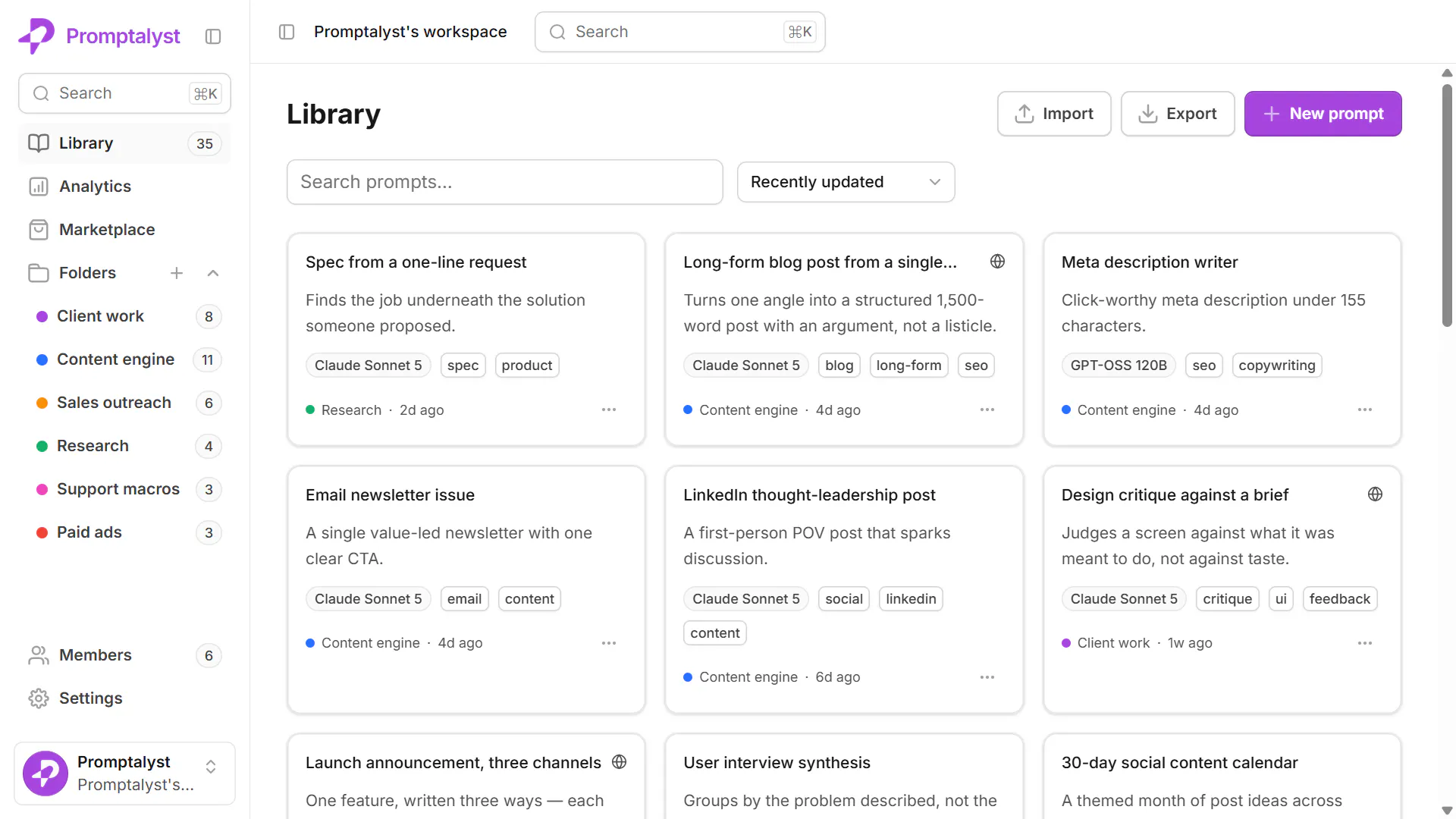Go to Marketplace in the sidebar
Image resolution: width=1456 pixels, height=819 pixels.
point(124,230)
